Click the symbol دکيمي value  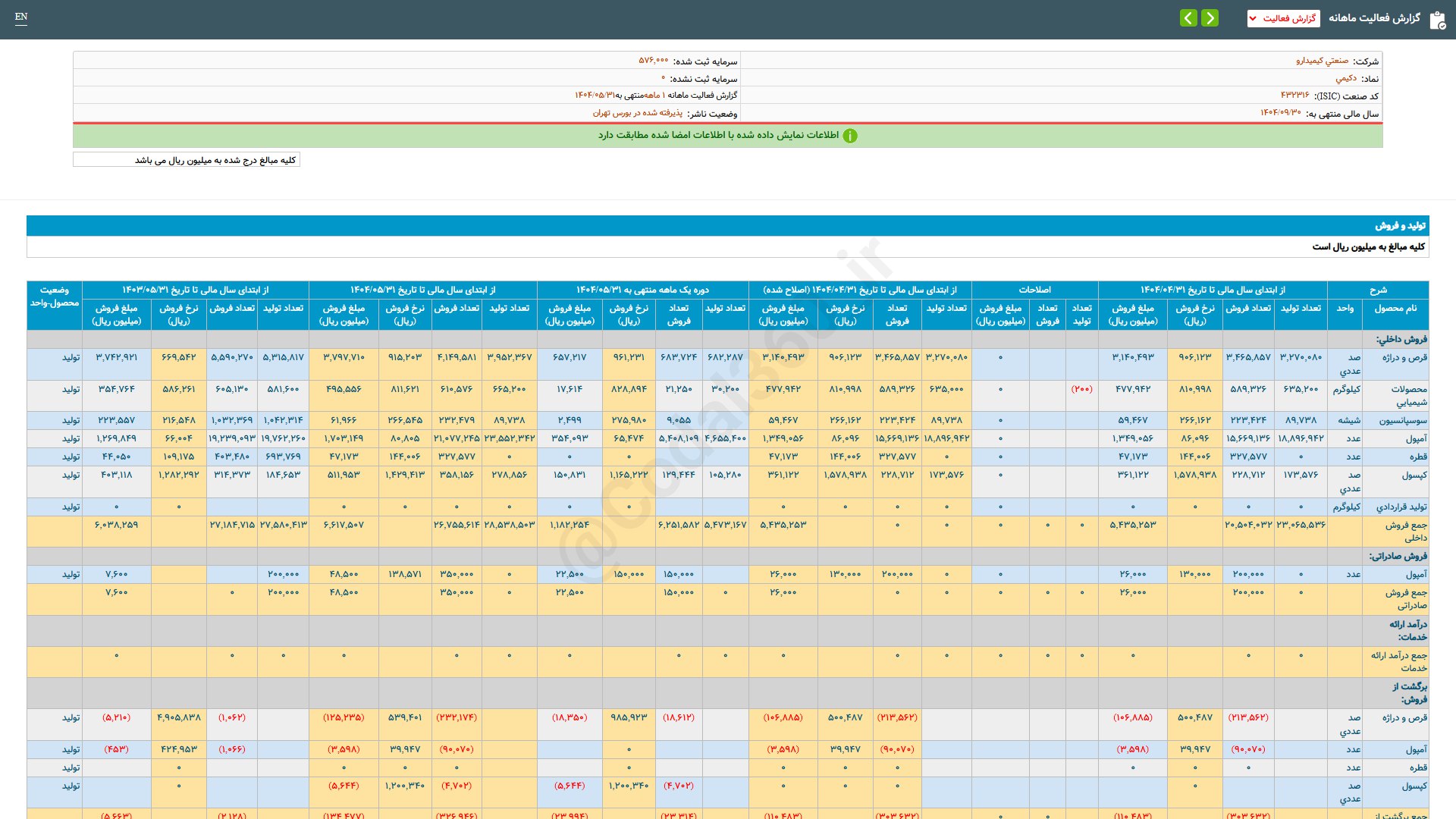pos(1346,78)
